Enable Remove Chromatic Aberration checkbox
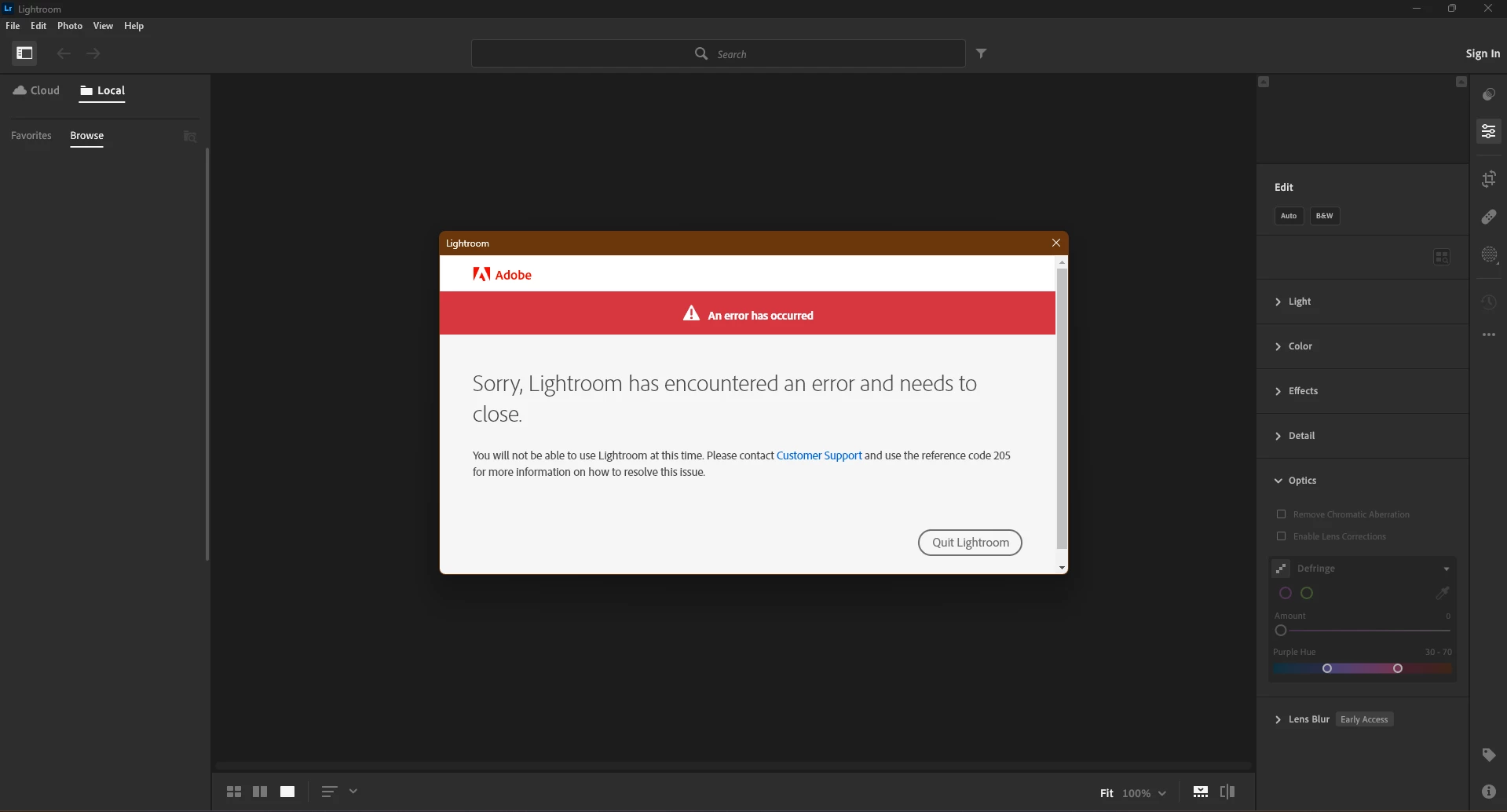 1282,514
